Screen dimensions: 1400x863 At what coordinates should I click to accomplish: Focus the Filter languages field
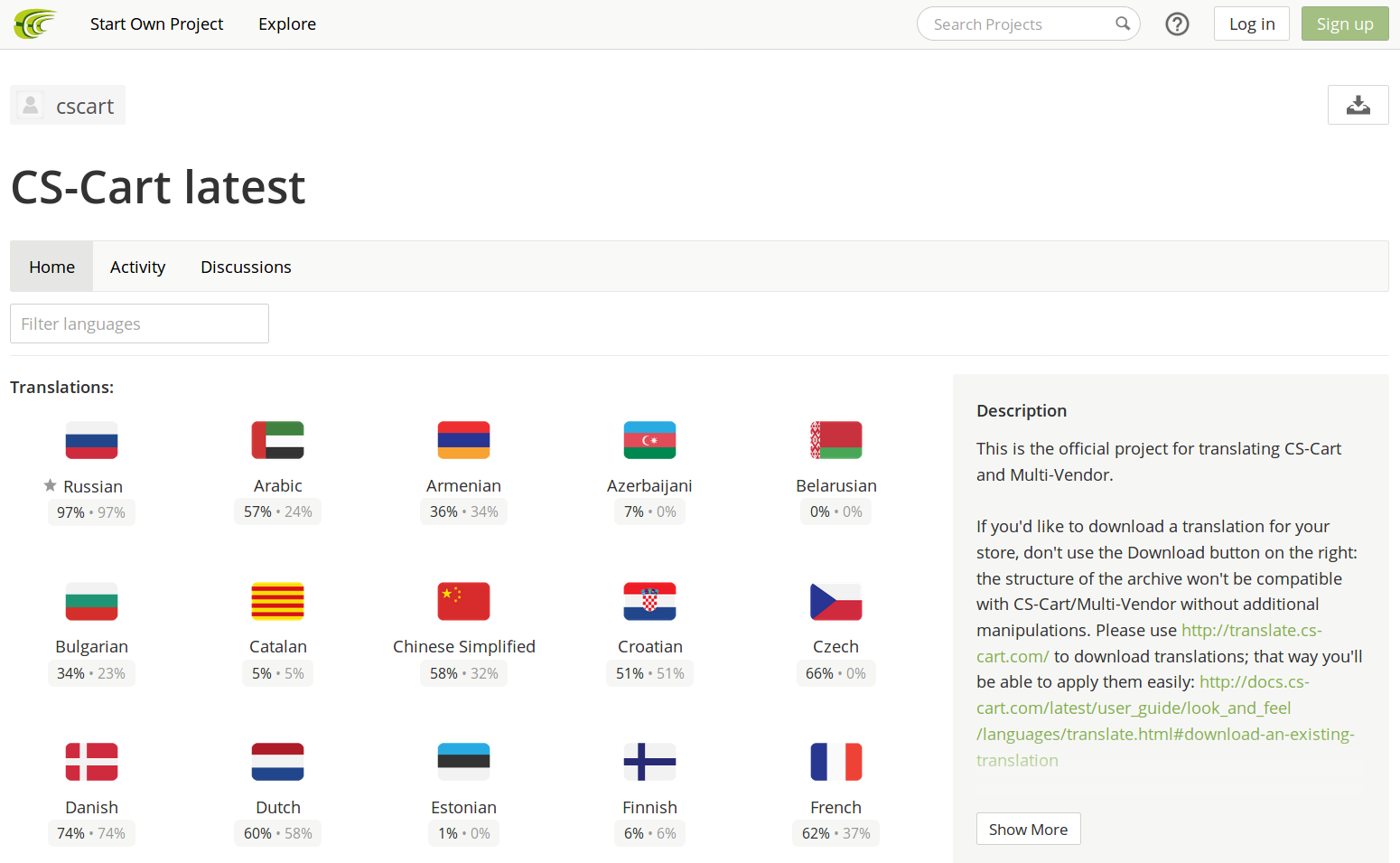point(139,324)
